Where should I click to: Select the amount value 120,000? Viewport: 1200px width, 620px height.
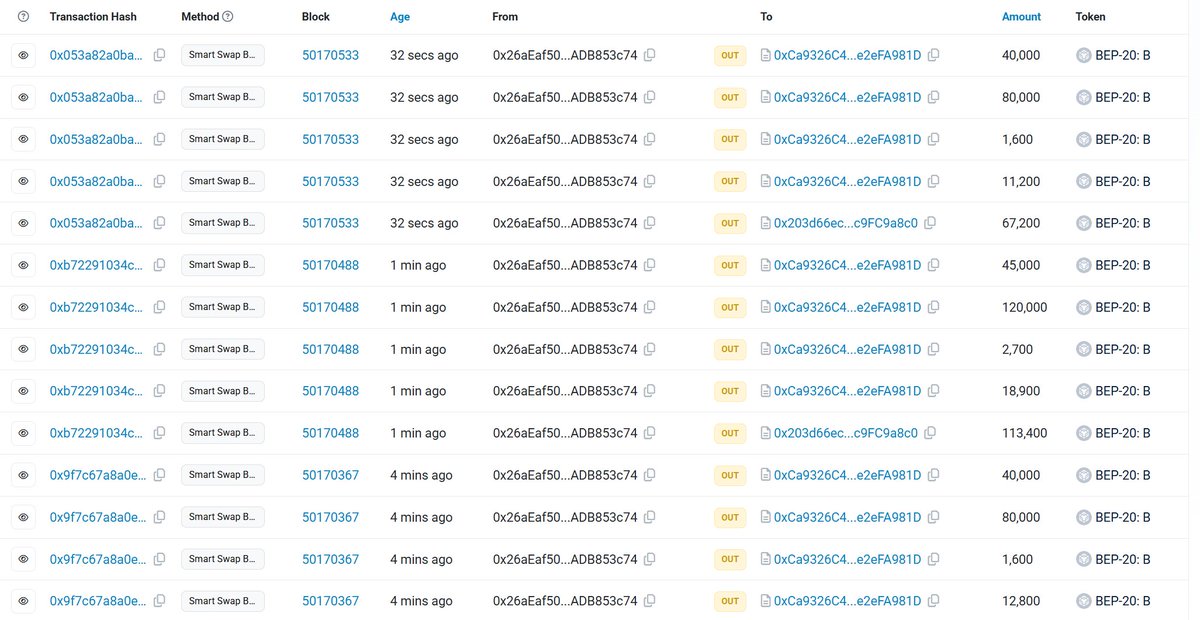1025,308
